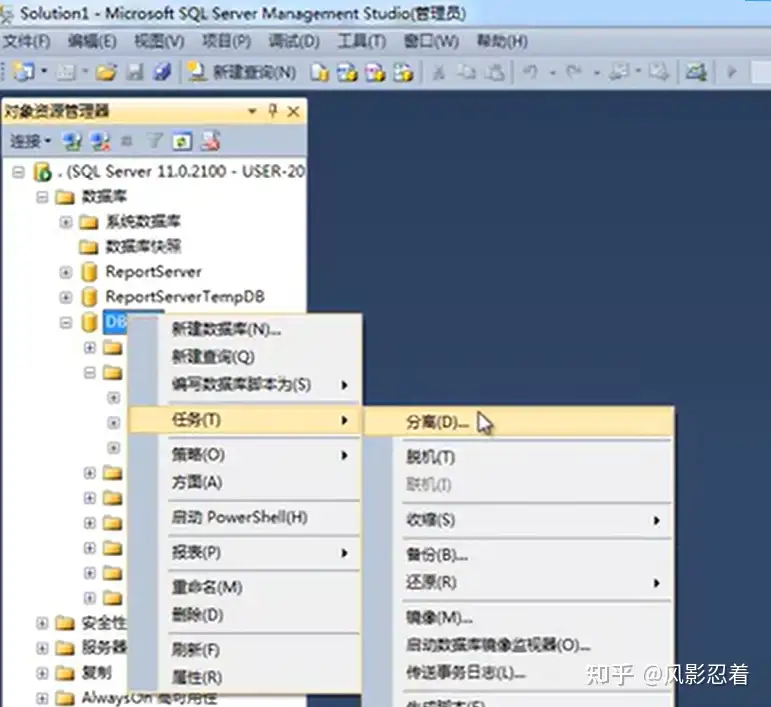Open the 收缩(S) submenu
Image resolution: width=771 pixels, height=707 pixels.
pyautogui.click(x=519, y=520)
